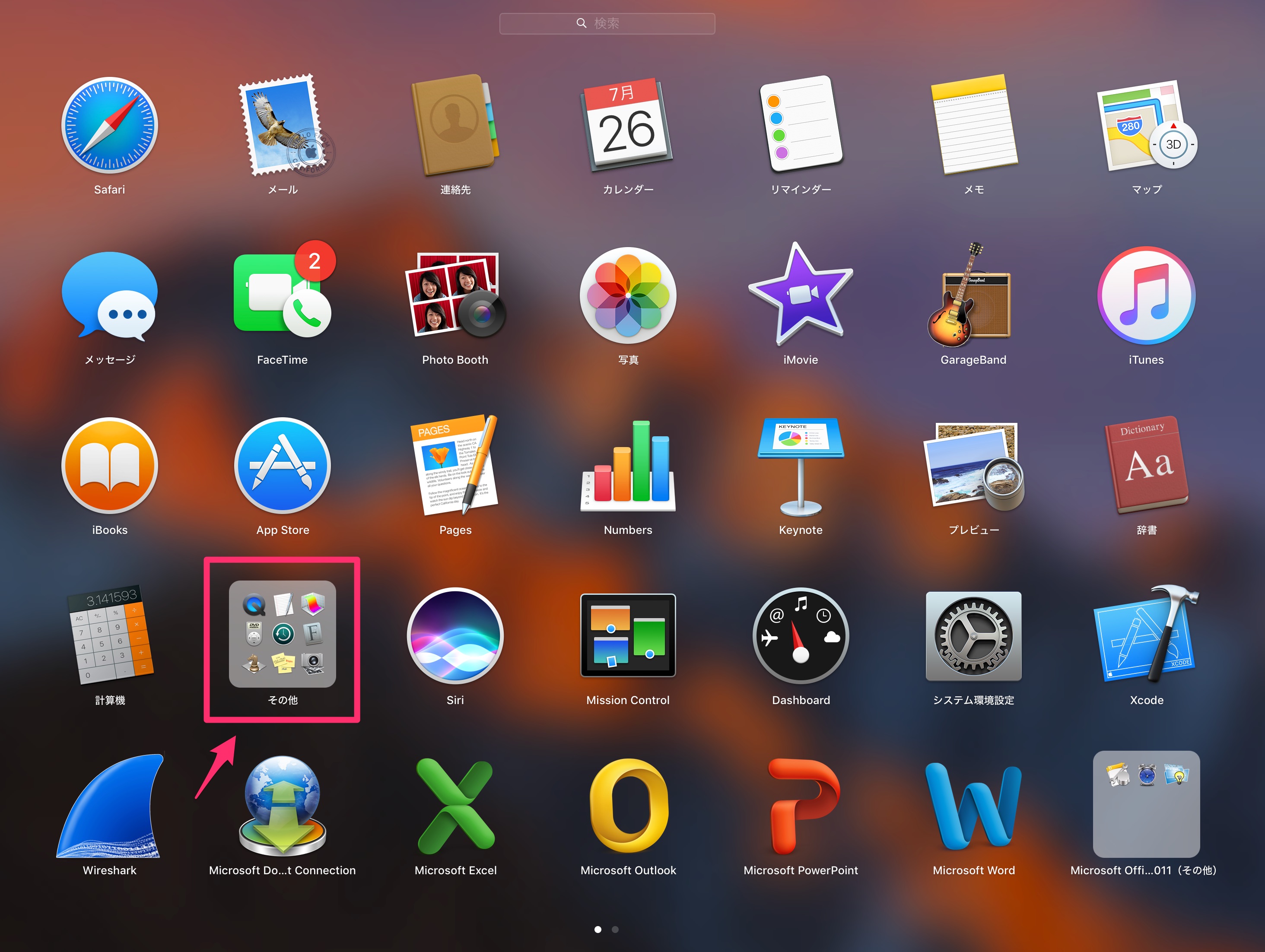Open Keynote

[x=801, y=466]
